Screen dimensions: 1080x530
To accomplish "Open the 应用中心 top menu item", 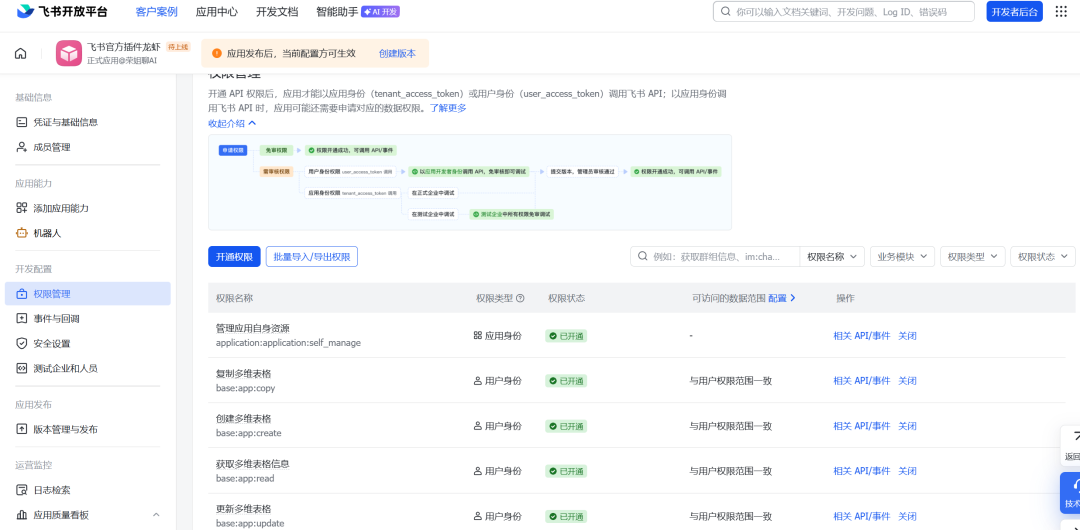I will (216, 12).
